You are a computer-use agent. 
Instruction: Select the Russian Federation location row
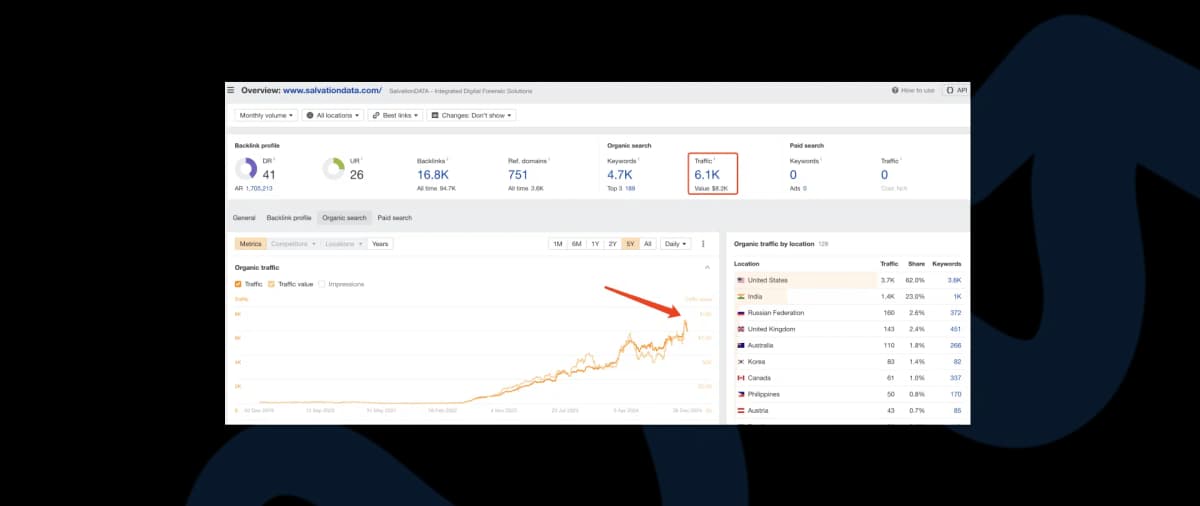pyautogui.click(x=848, y=312)
